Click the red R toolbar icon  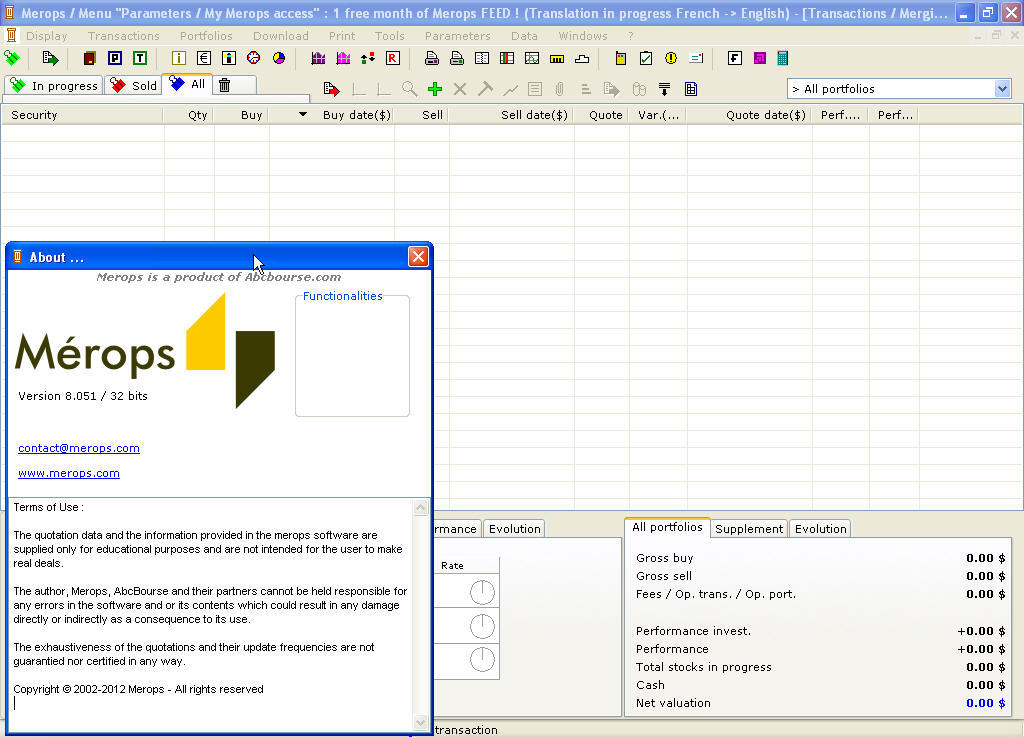click(x=392, y=58)
